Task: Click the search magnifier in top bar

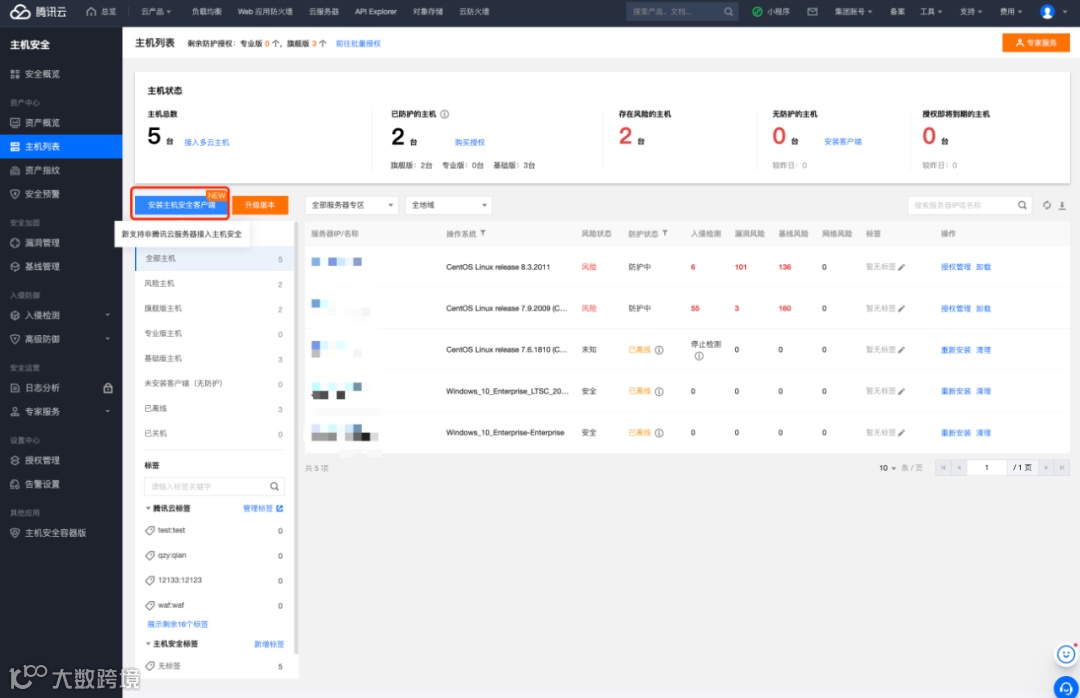Action: pos(728,12)
